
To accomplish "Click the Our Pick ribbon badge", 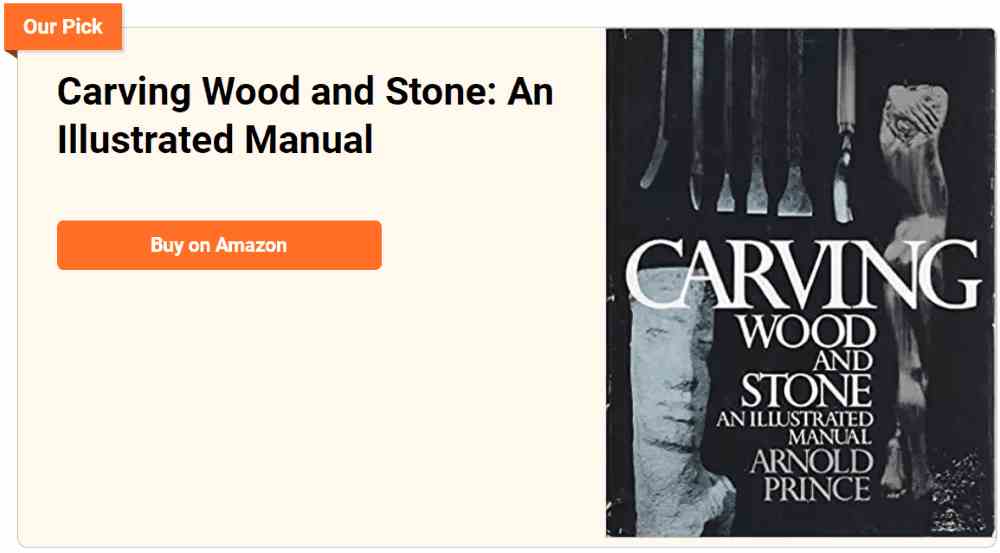I will coord(63,27).
